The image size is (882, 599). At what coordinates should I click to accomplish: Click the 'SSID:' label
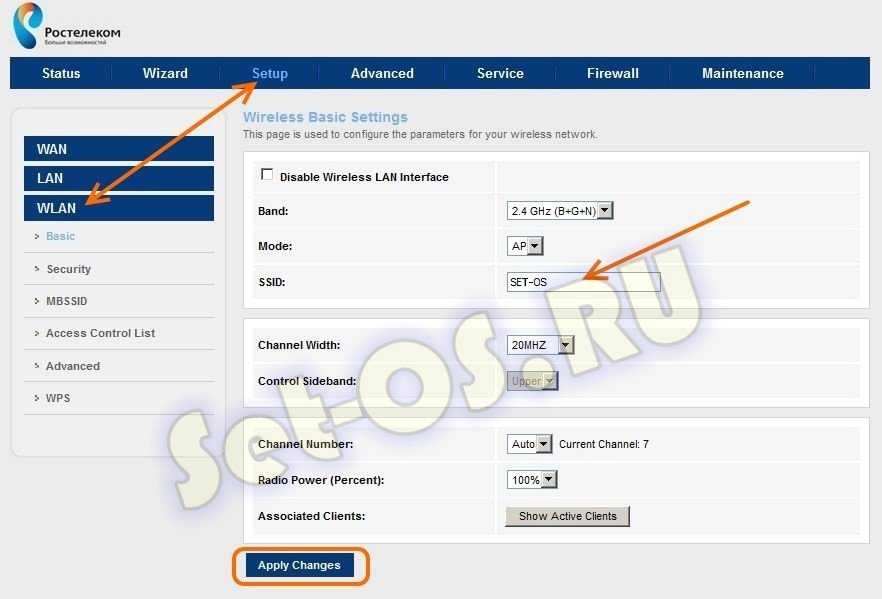272,282
